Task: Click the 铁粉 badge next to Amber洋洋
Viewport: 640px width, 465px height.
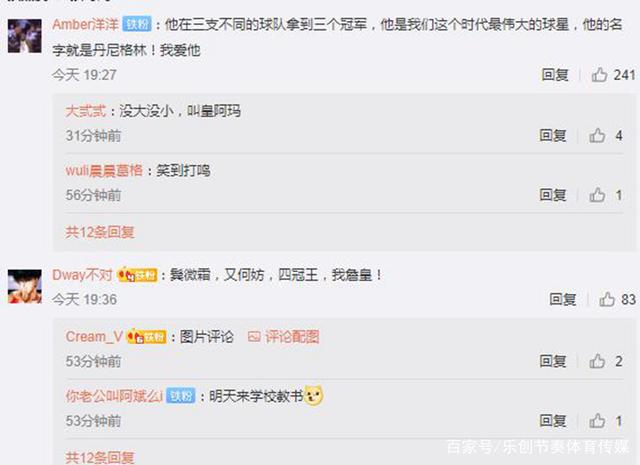Action: point(137,24)
